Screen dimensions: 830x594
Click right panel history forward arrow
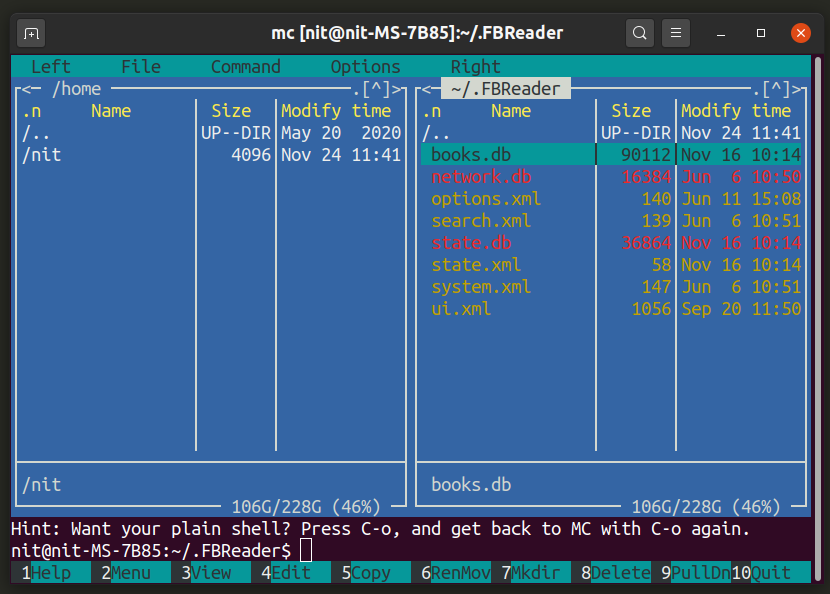click(797, 89)
